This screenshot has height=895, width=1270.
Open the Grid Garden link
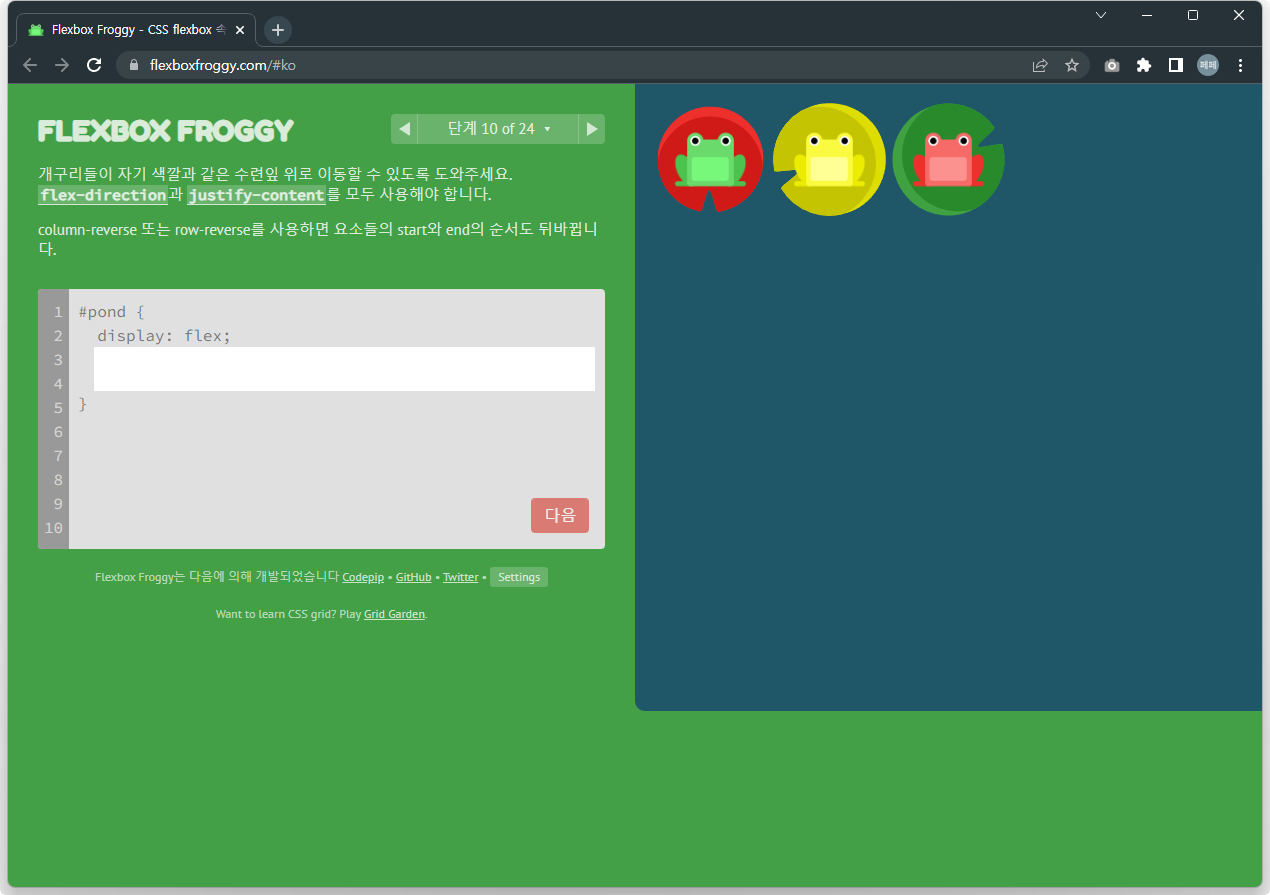click(x=395, y=614)
